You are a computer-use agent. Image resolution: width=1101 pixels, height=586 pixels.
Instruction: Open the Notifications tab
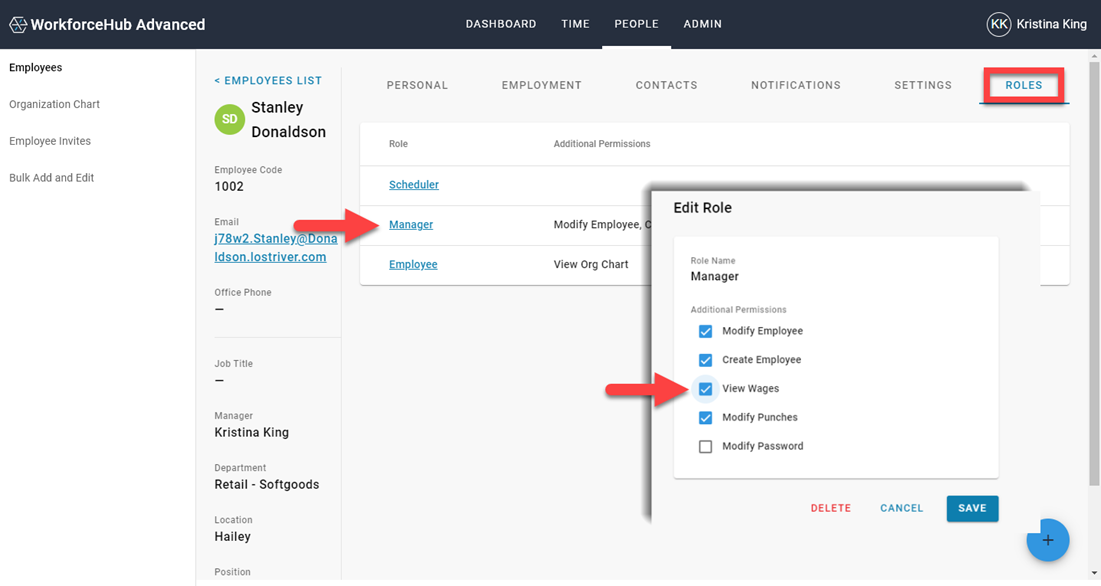pyautogui.click(x=795, y=86)
